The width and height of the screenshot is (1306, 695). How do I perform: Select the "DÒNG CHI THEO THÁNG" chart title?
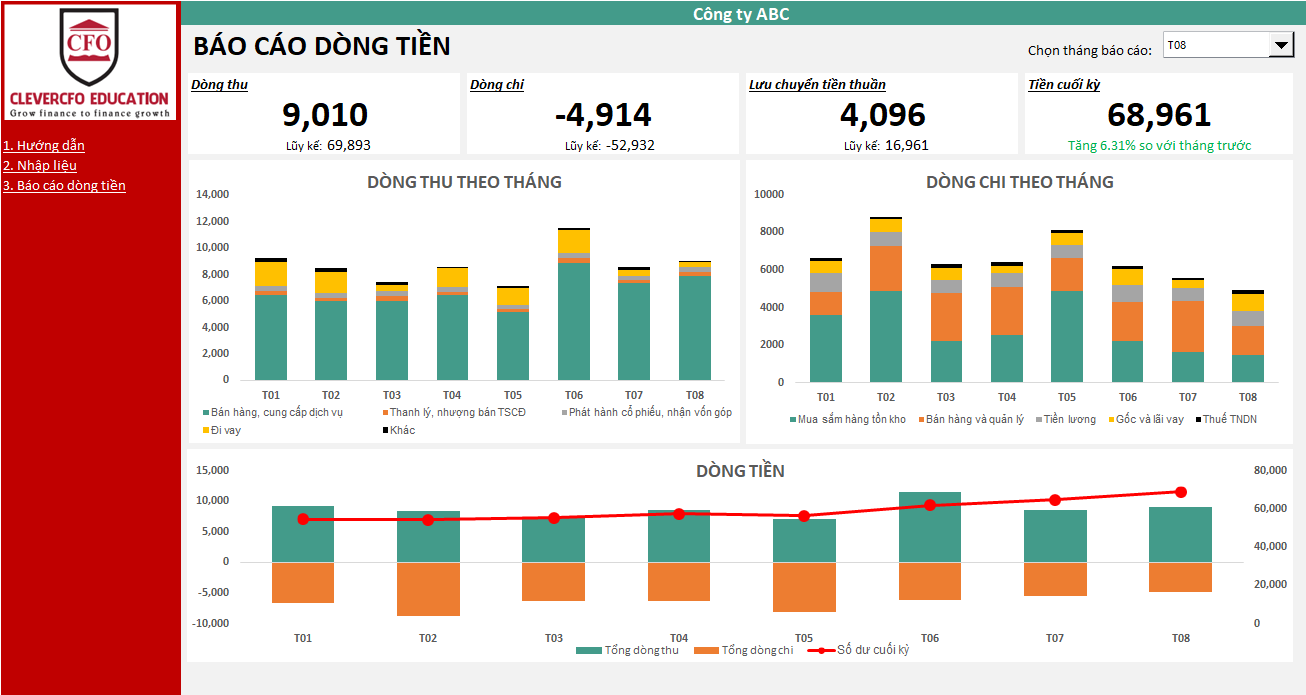coord(1019,182)
